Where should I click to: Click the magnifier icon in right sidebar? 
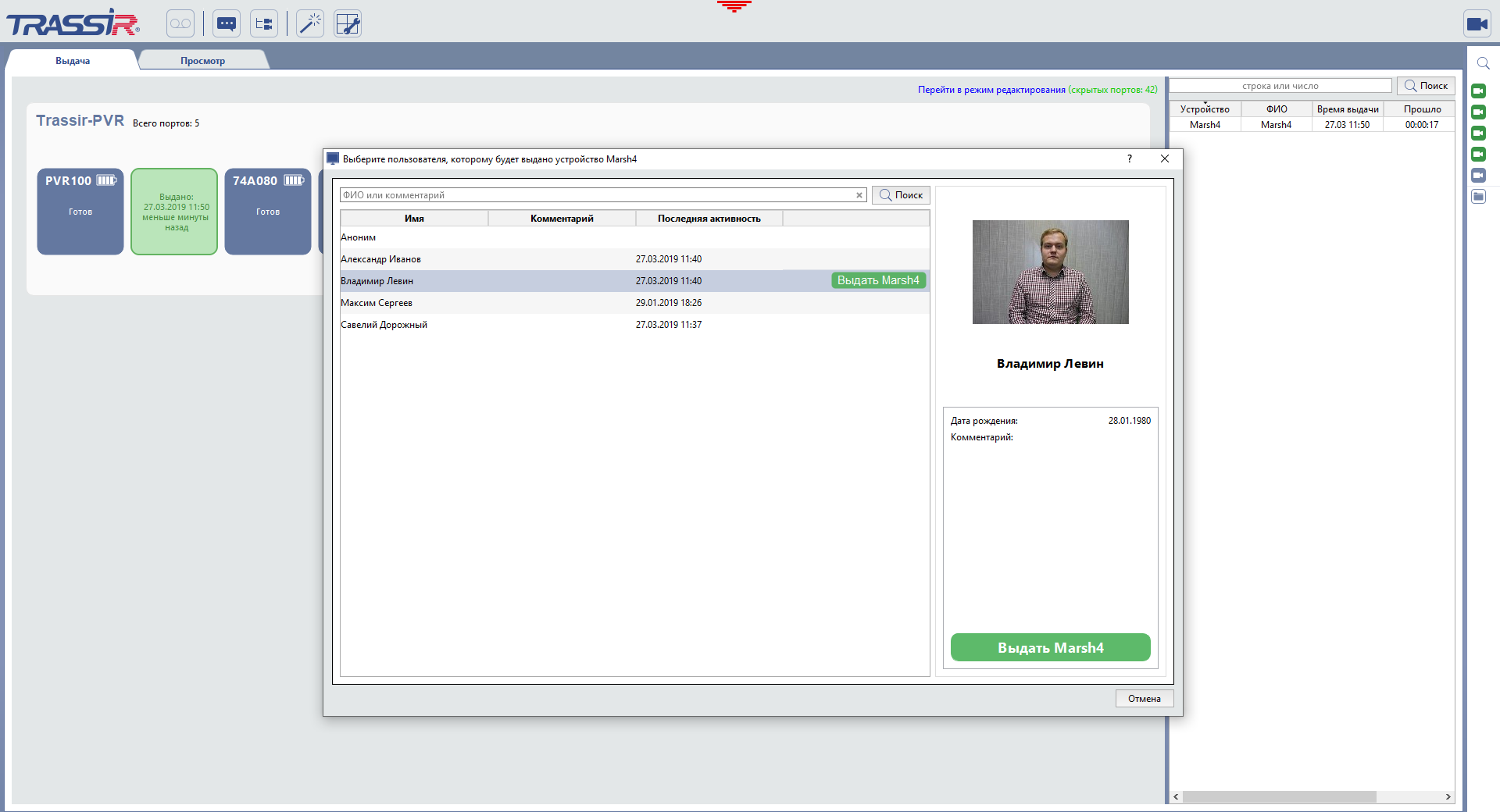(x=1483, y=63)
